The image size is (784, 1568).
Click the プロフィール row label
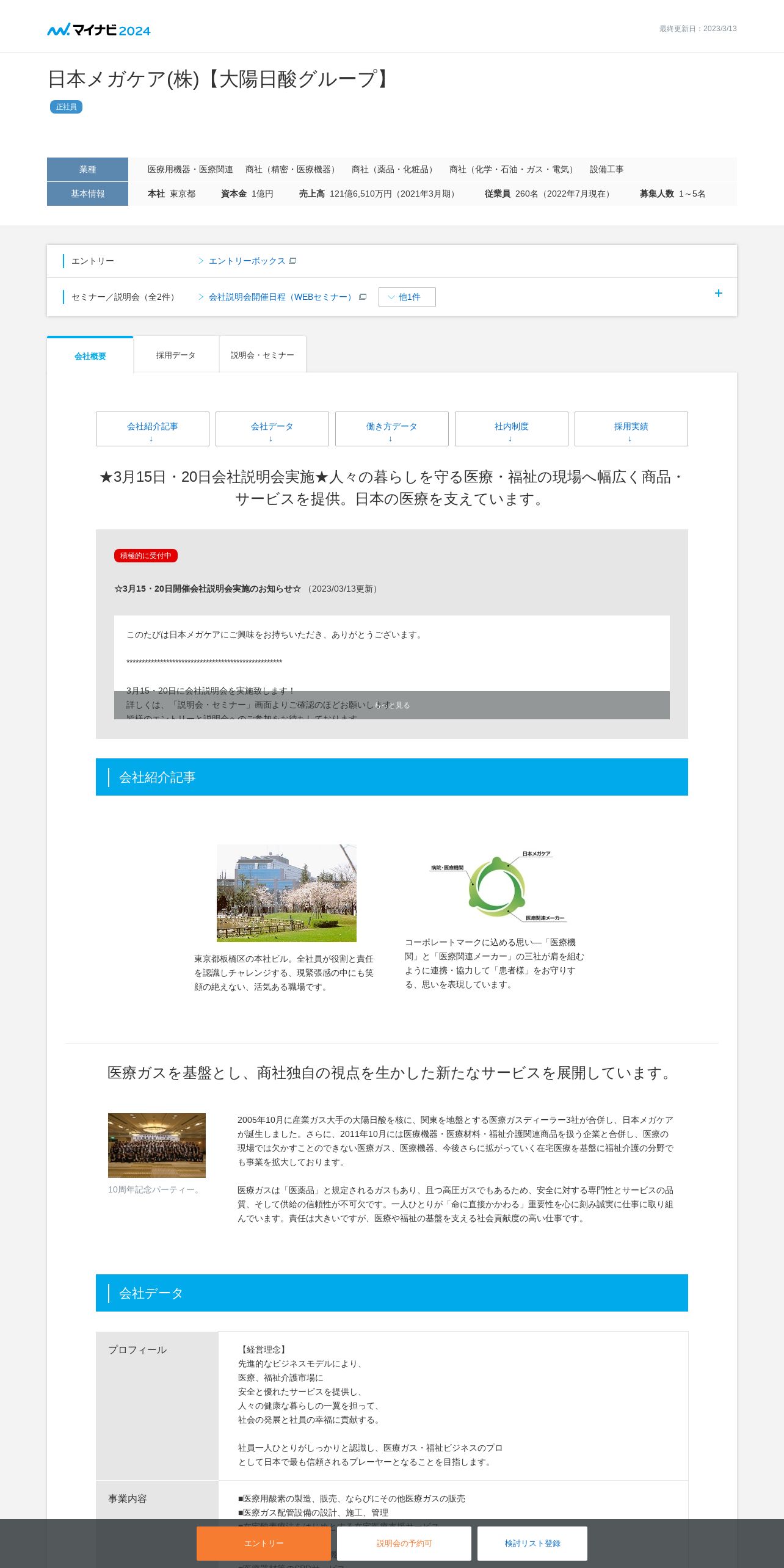[137, 1350]
